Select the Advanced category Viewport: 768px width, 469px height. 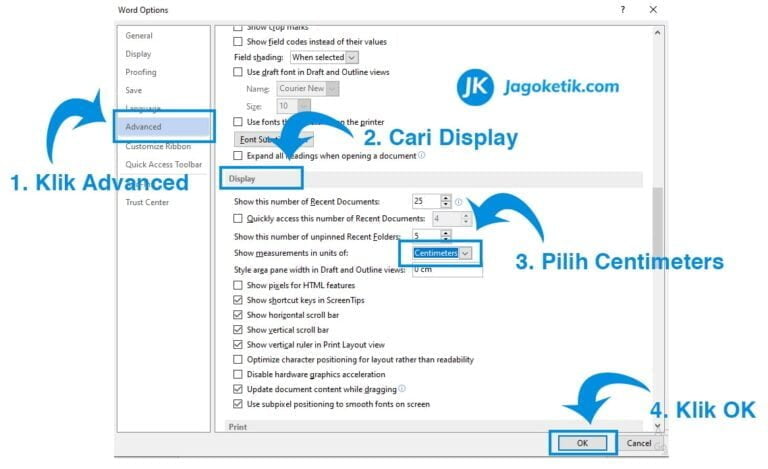[164, 126]
